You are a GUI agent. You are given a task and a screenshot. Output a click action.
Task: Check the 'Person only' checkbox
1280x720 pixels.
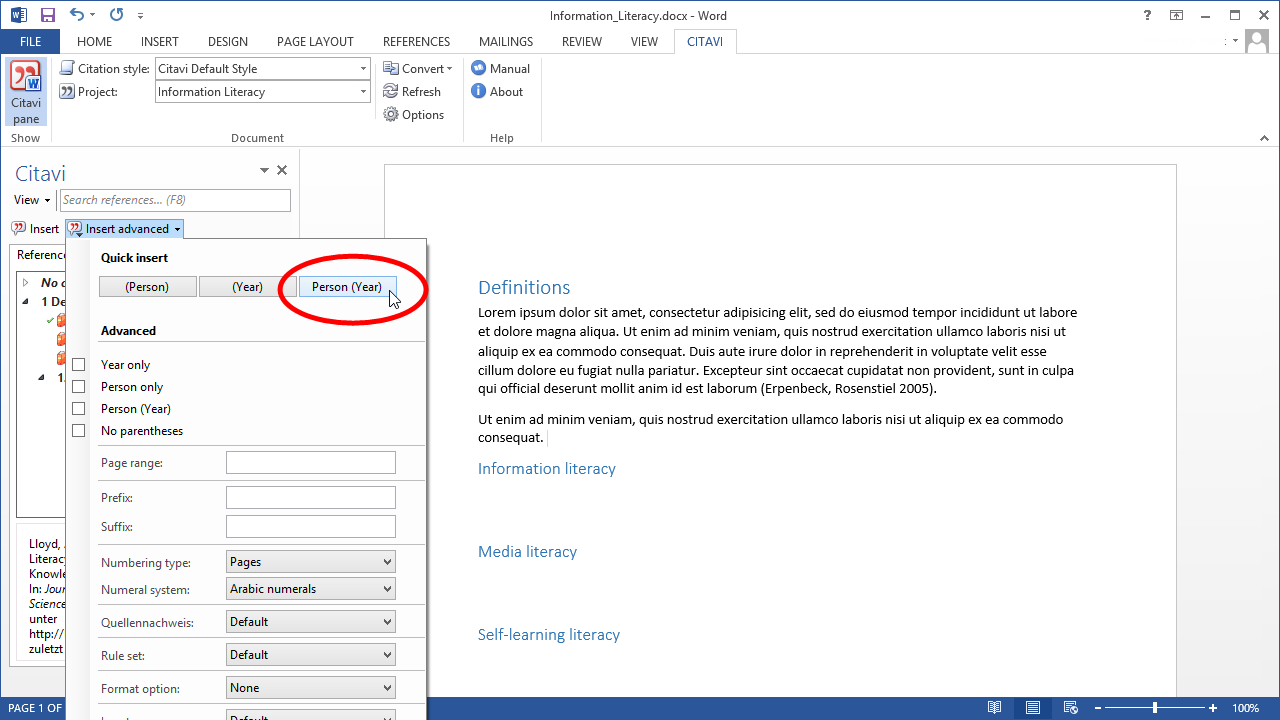pos(79,387)
